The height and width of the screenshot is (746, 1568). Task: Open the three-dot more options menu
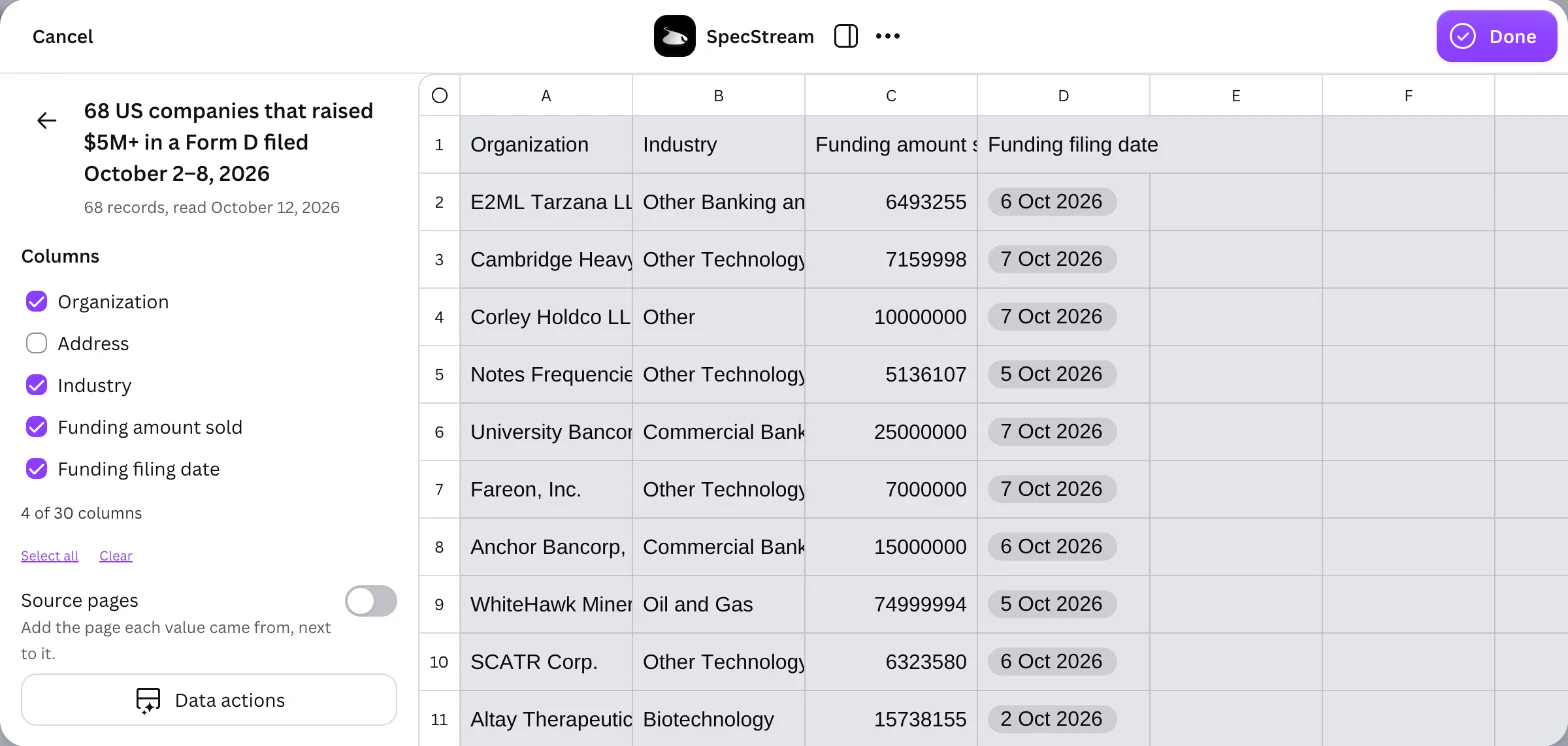(x=888, y=36)
